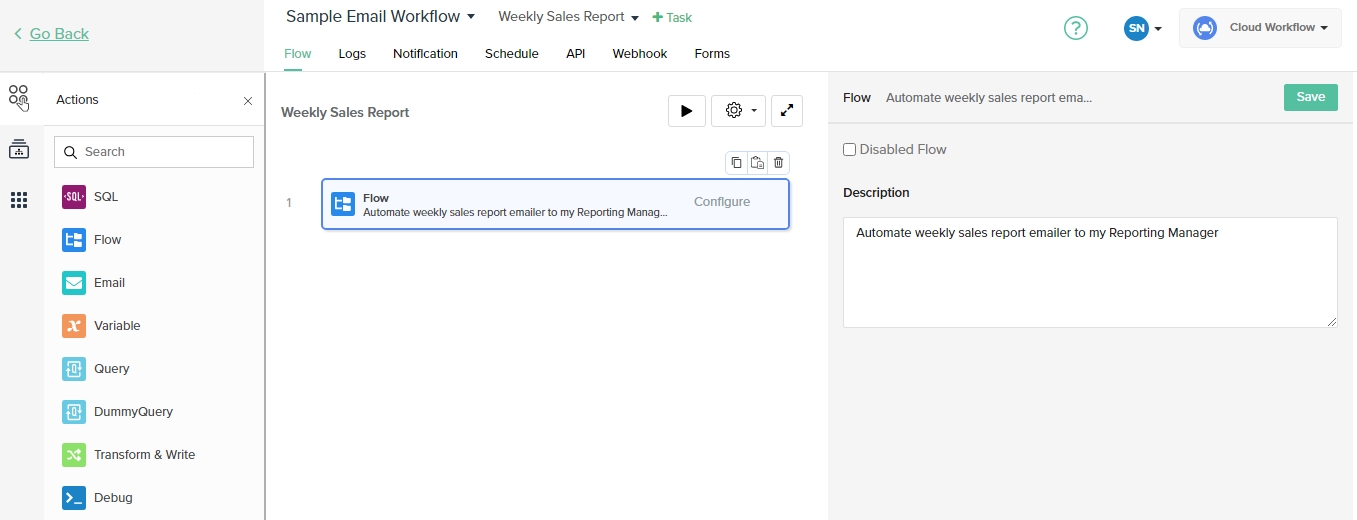Follow the Go Back link

click(x=58, y=34)
